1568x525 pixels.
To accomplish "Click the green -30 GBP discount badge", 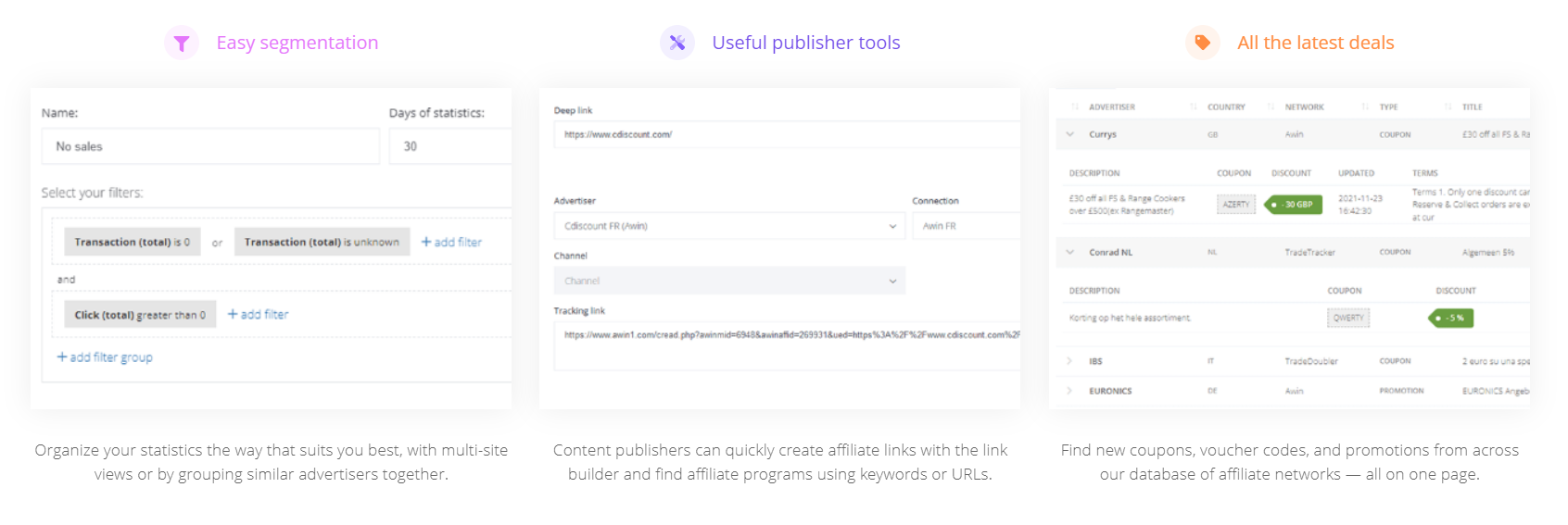I will click(x=1294, y=205).
